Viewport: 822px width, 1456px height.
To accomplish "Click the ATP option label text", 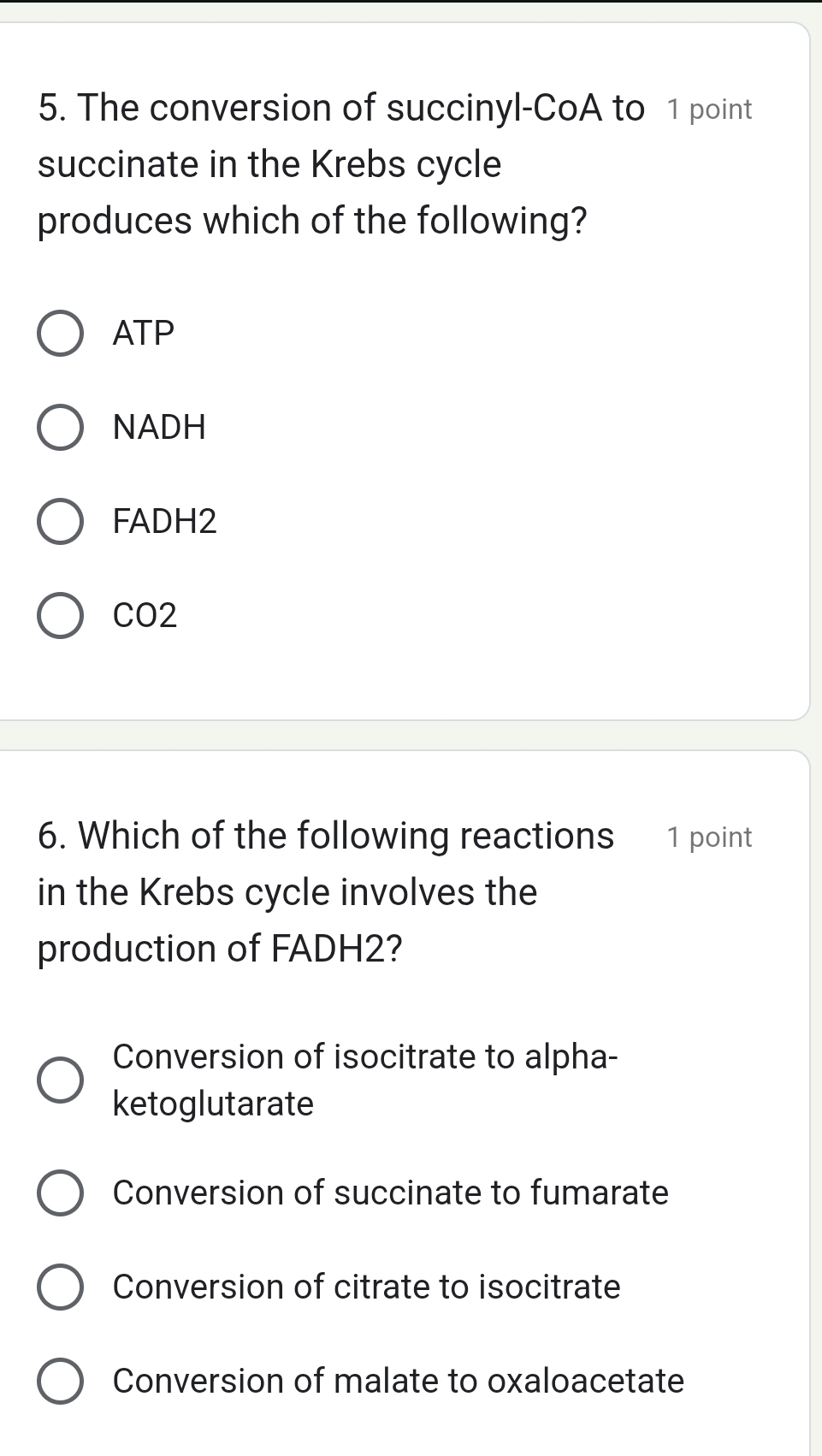I will pos(143,333).
